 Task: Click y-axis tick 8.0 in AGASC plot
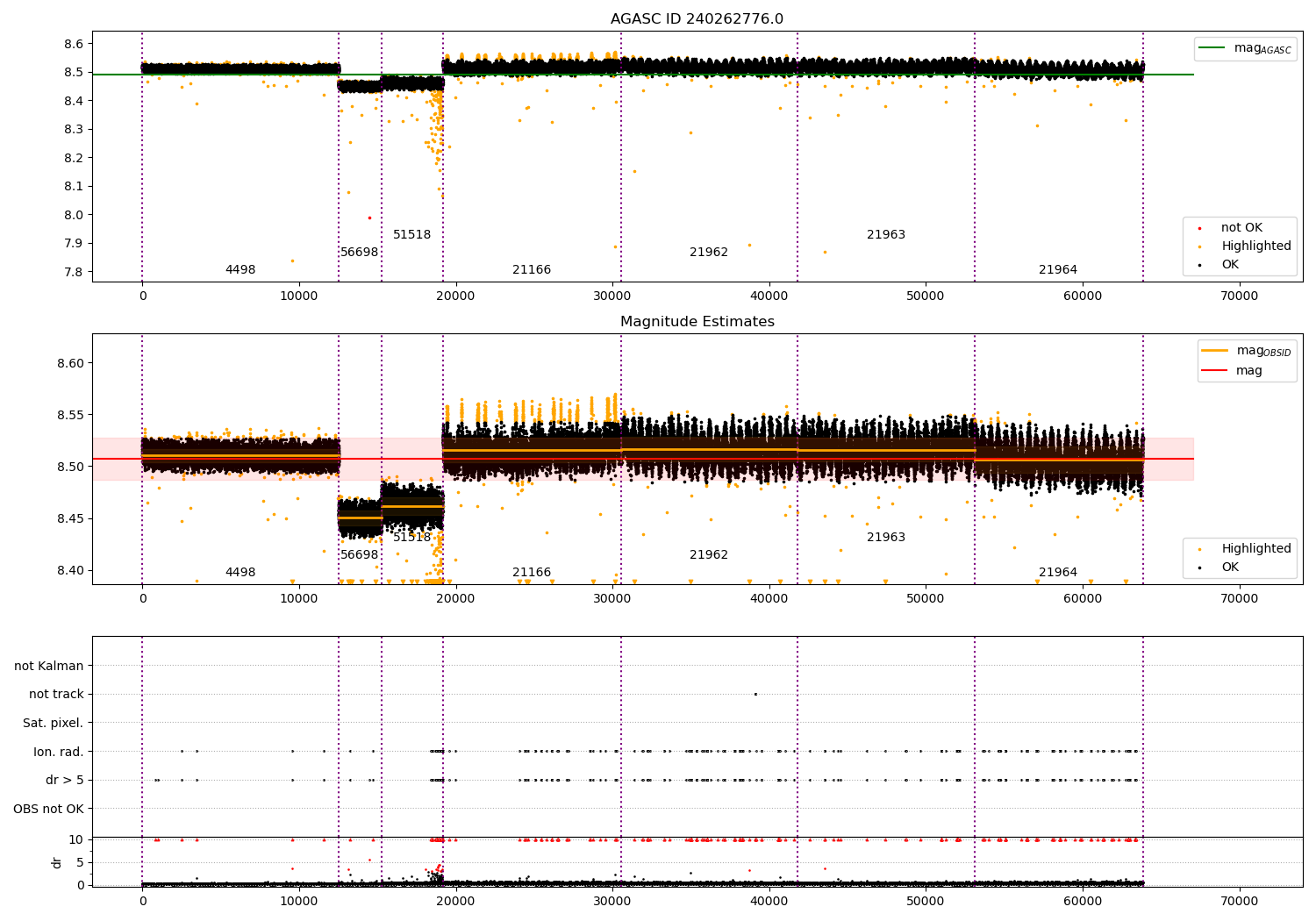click(x=74, y=215)
